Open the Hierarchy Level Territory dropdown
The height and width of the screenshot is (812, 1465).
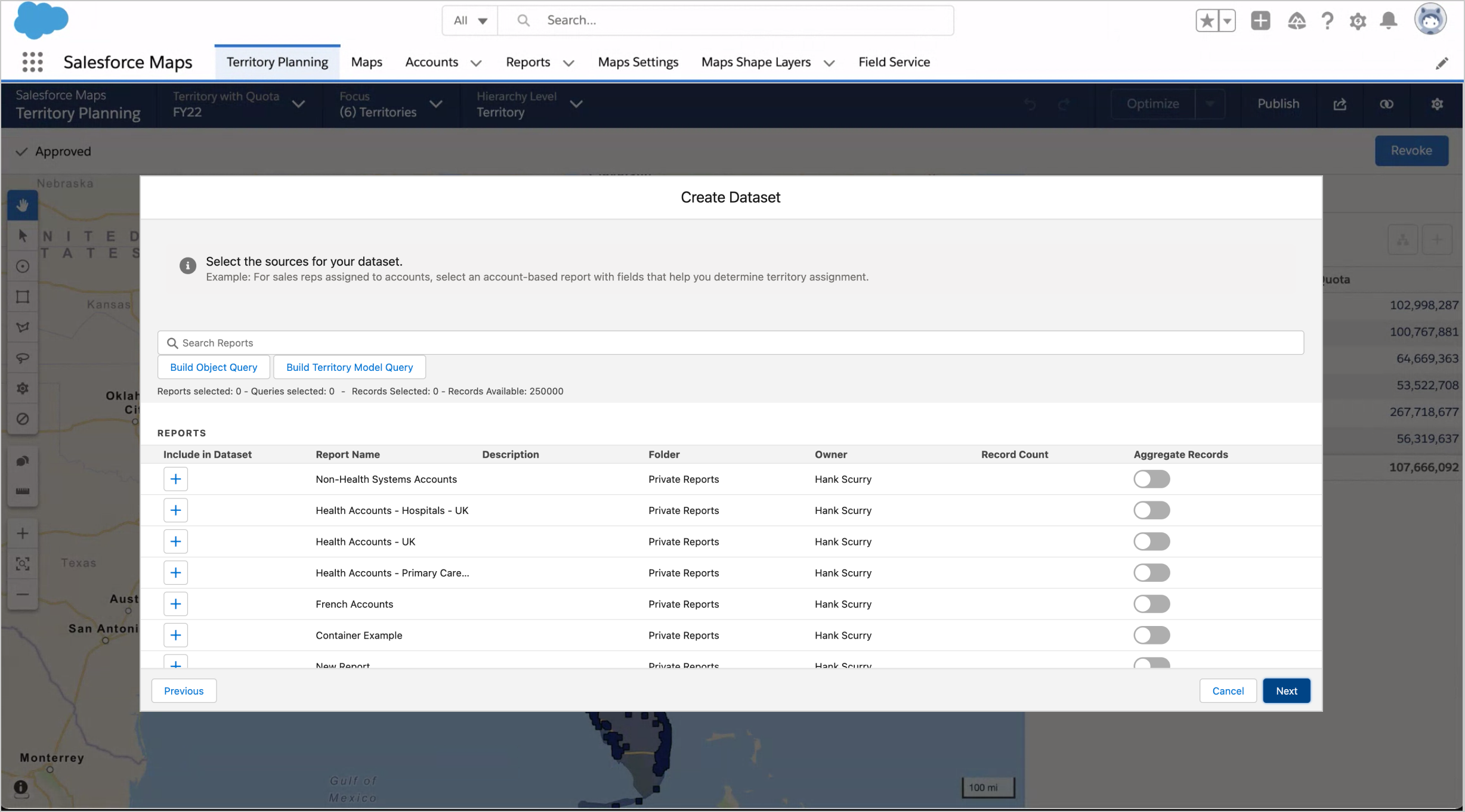pos(529,104)
